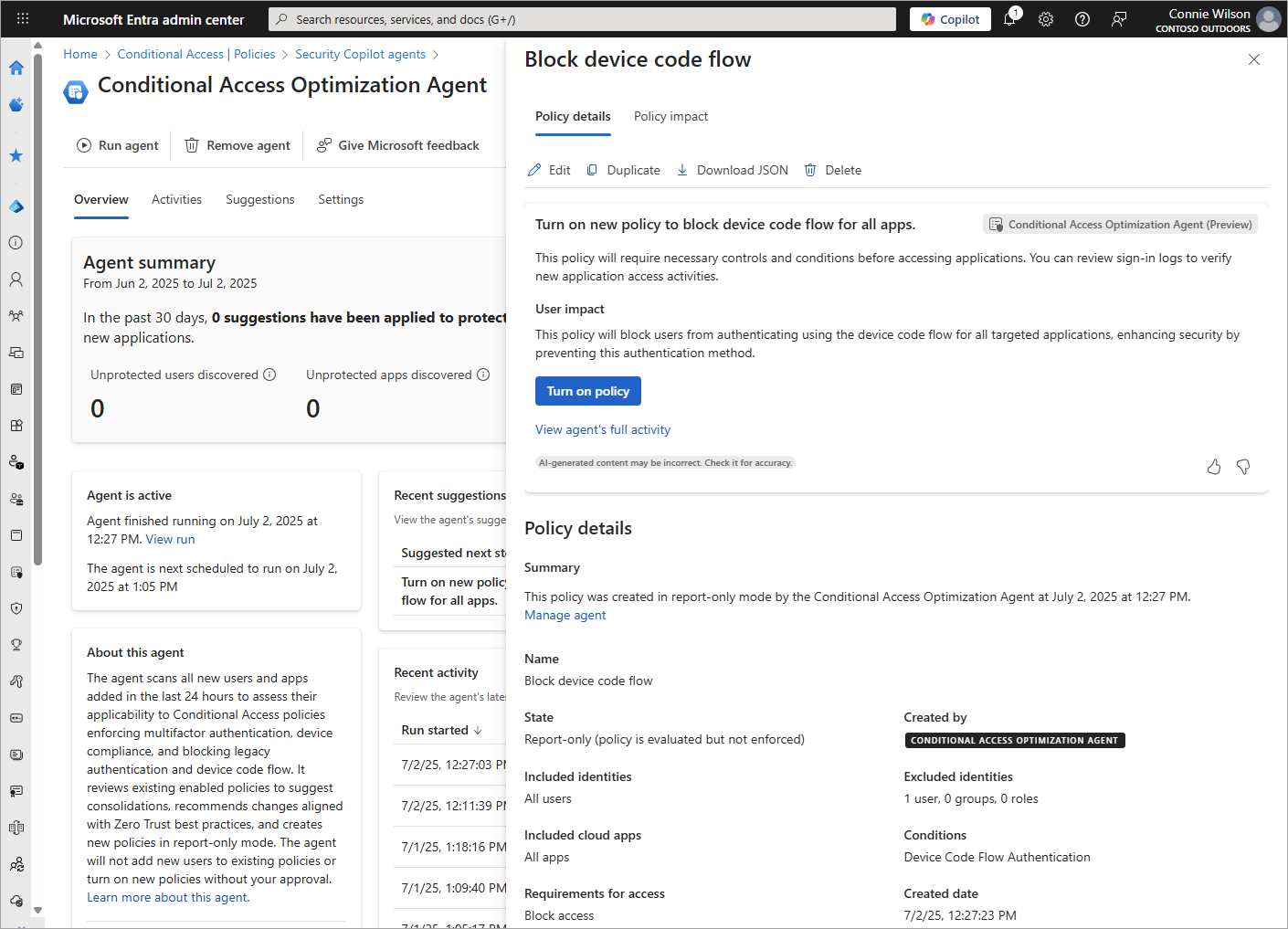Switch to the Policy impact tab

pos(670,117)
